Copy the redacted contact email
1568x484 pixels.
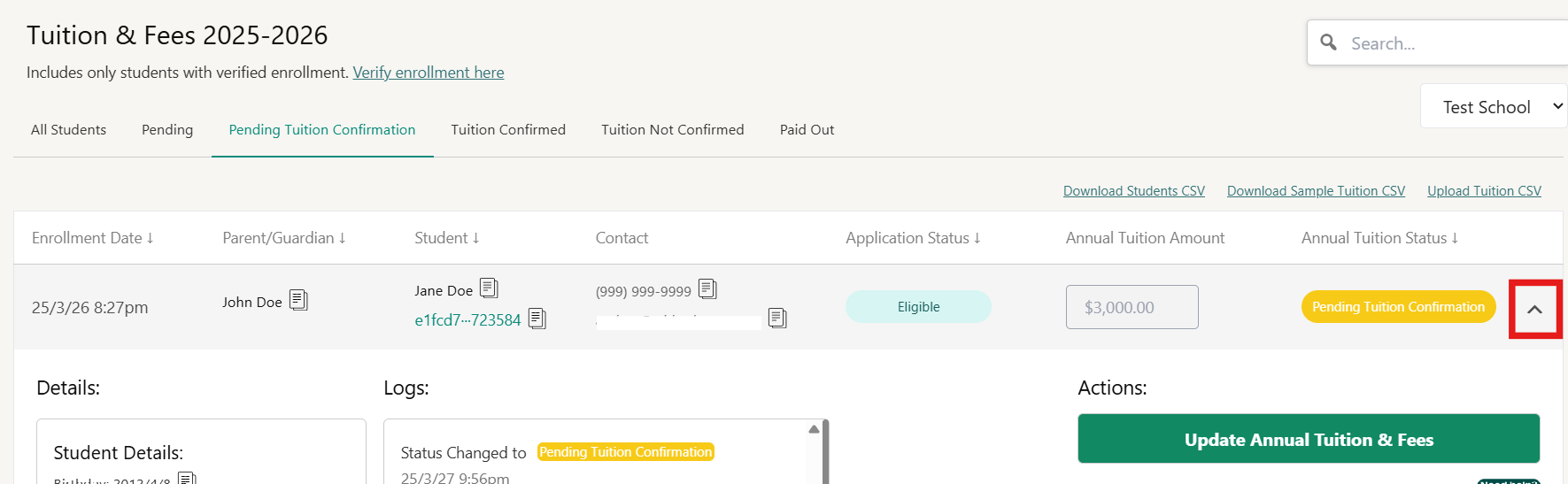click(x=777, y=318)
